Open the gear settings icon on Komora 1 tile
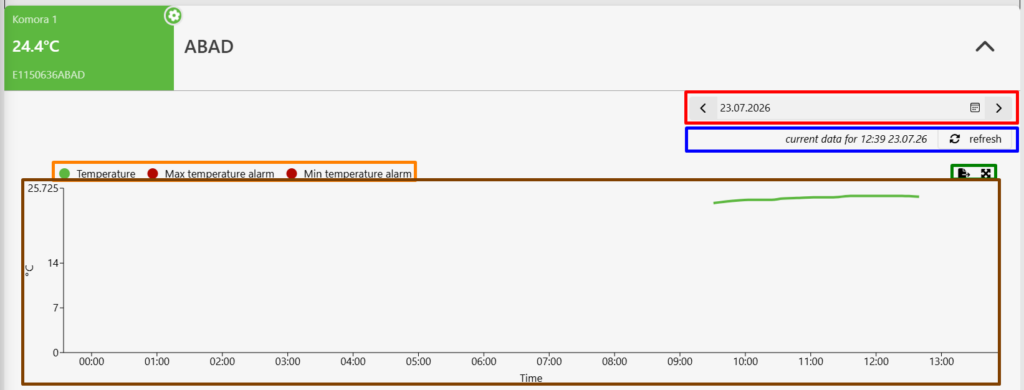The width and height of the screenshot is (1024, 390). (x=173, y=16)
